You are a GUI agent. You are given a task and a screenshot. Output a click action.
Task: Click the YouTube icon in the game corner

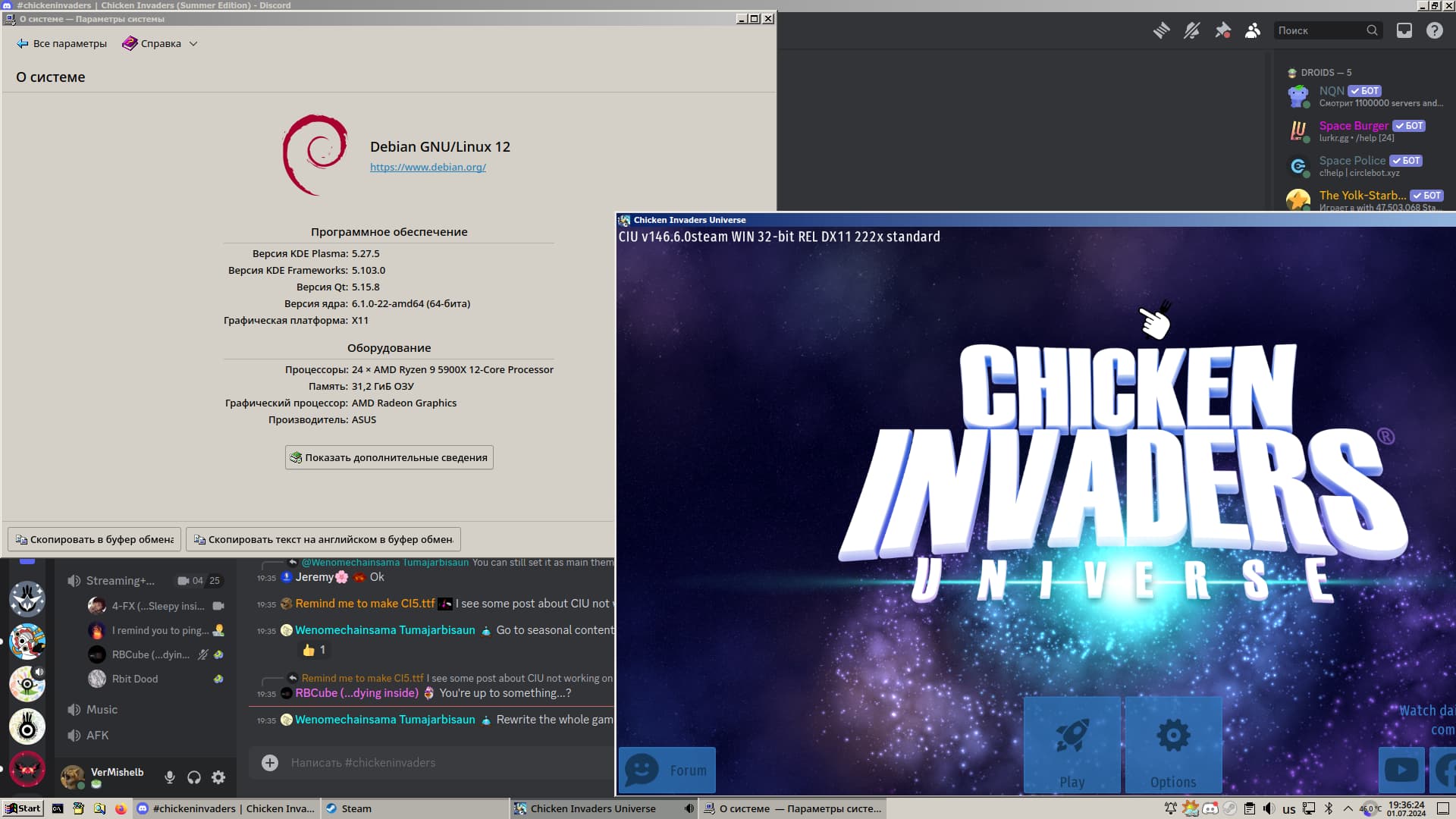(1401, 770)
